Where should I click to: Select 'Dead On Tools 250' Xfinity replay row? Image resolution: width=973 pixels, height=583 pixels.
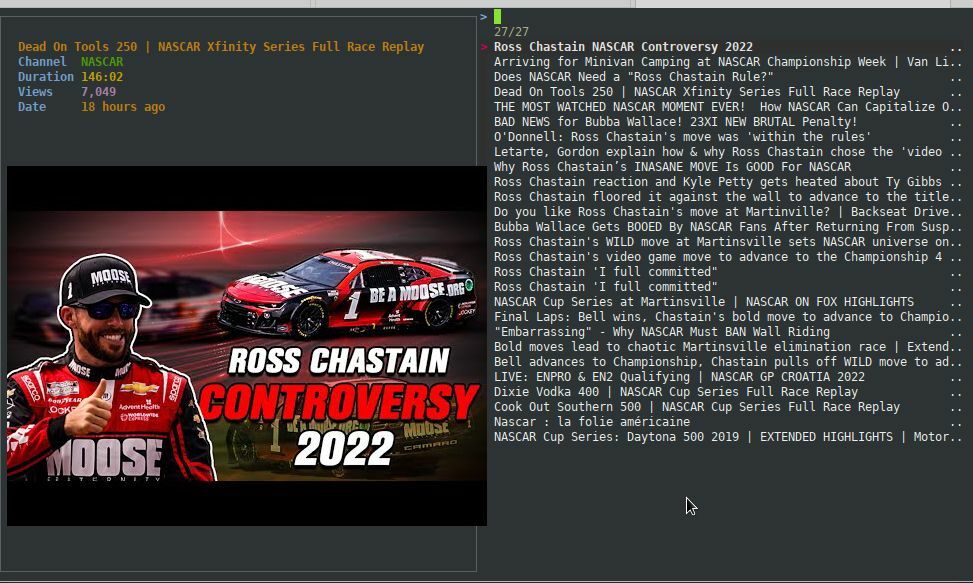[727, 92]
